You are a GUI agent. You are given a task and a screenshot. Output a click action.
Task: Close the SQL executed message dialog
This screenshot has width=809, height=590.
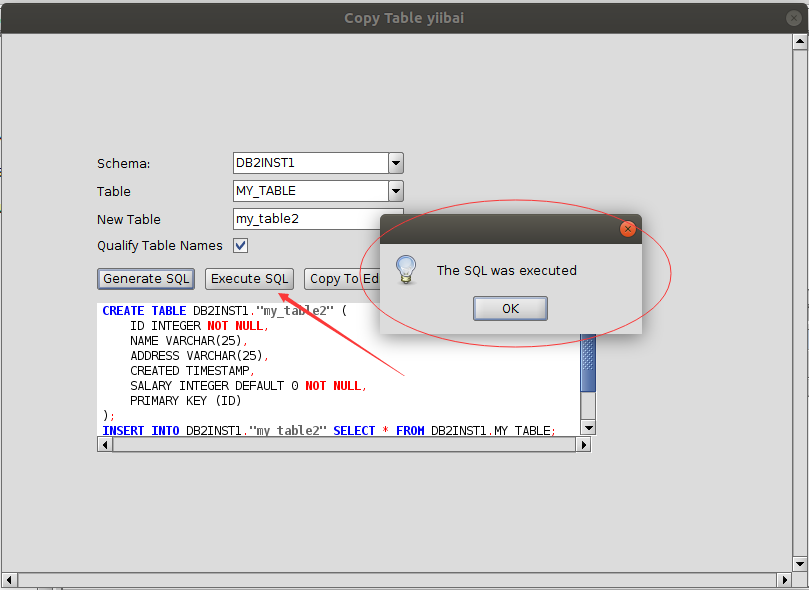pos(627,229)
